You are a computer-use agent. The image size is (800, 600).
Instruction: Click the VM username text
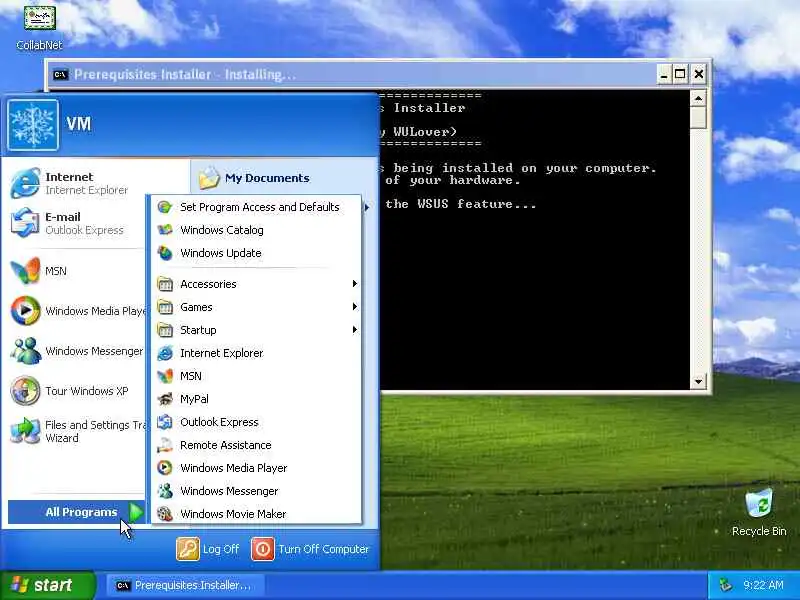pos(79,123)
